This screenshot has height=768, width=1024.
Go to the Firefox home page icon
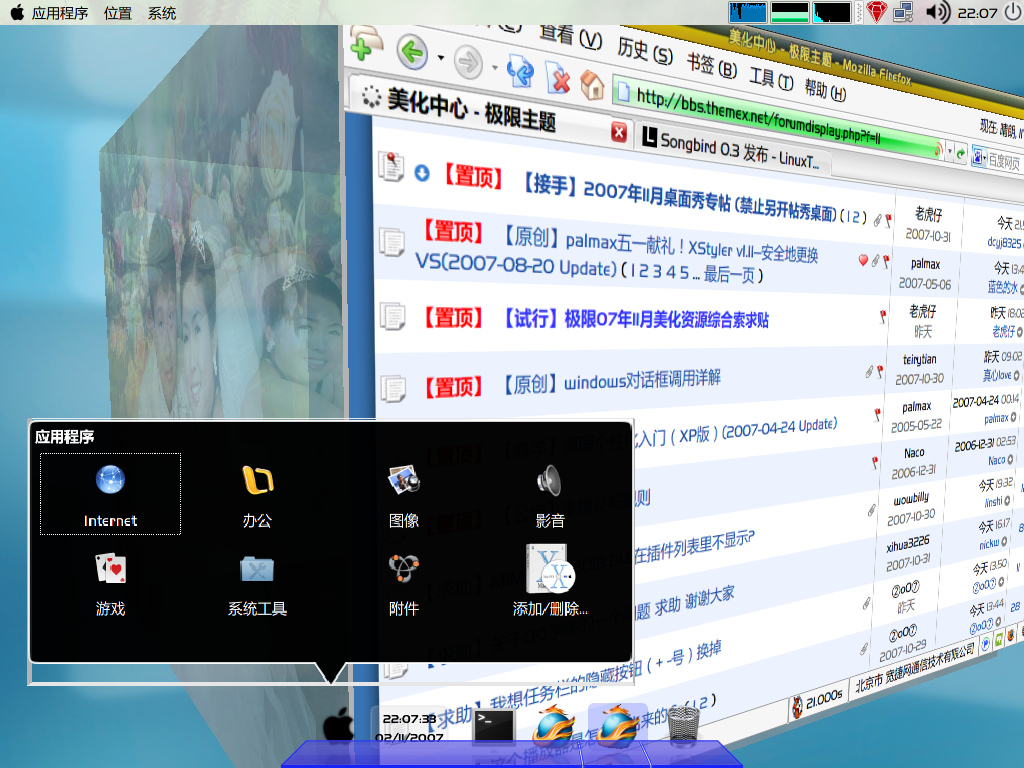(x=592, y=86)
